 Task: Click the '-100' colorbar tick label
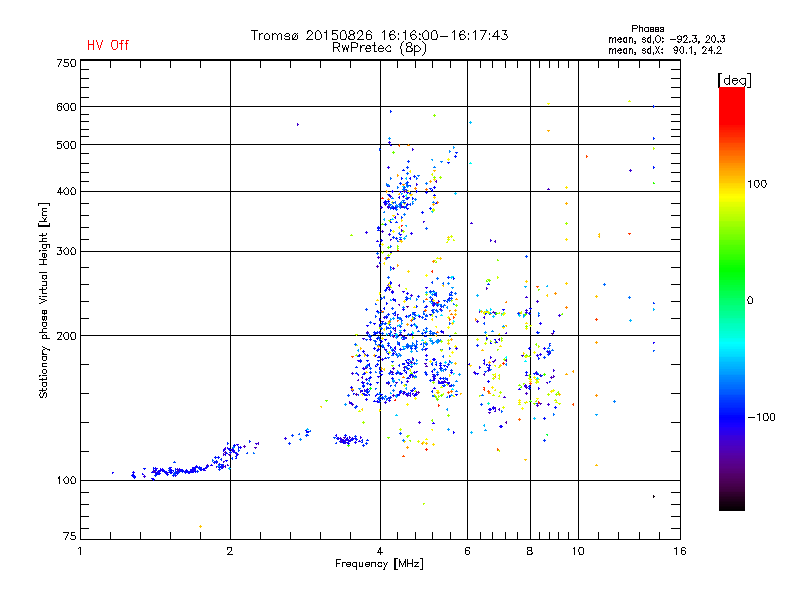point(761,417)
